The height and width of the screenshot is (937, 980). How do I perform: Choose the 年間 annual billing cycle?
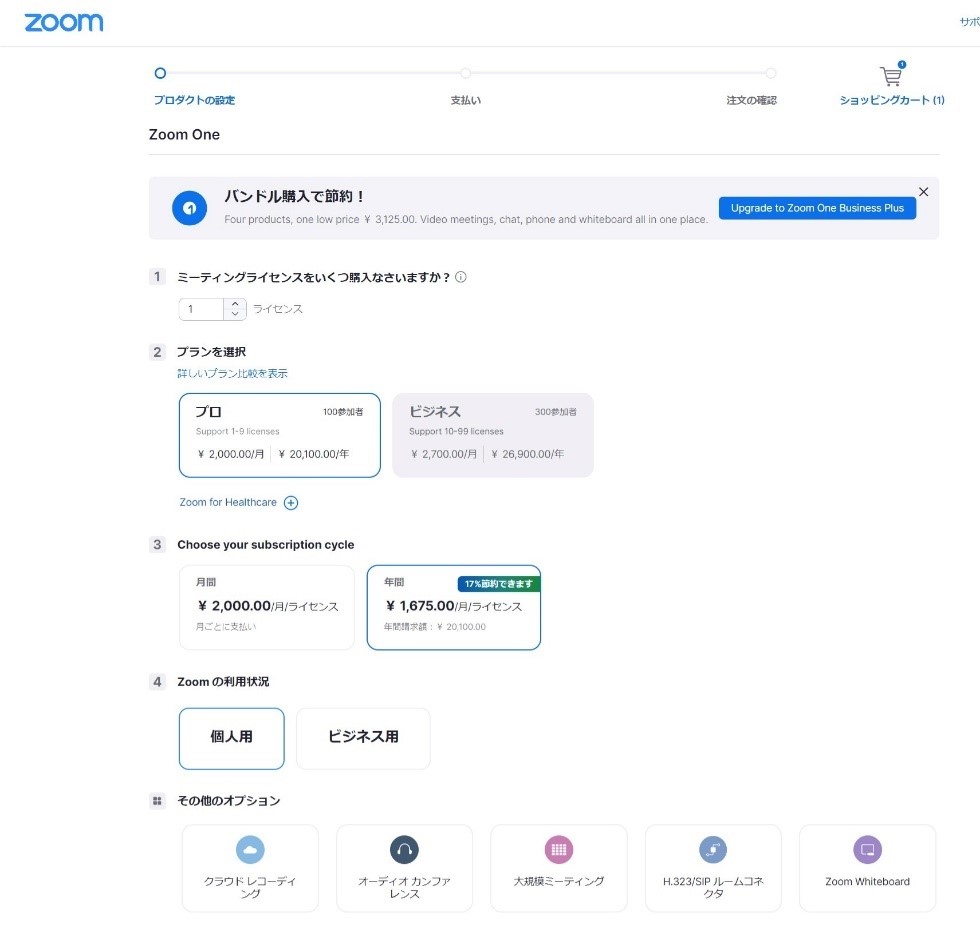point(454,608)
